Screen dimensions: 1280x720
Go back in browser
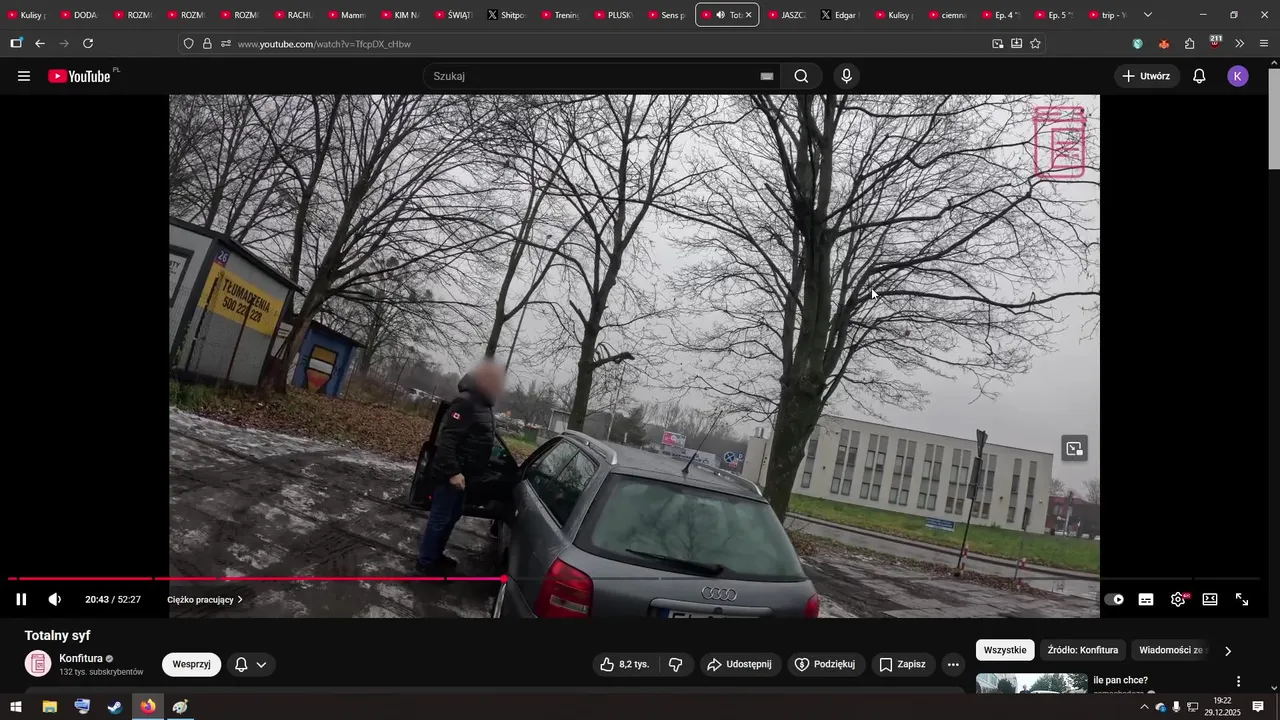point(40,44)
